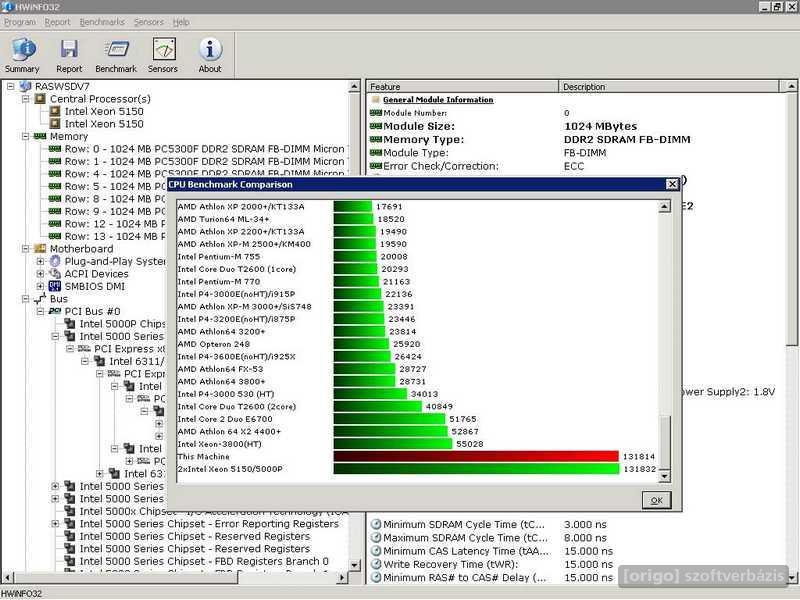Click the Maximum SDRAM Cycle Time row
Image resolution: width=800 pixels, height=600 pixels.
click(465, 538)
